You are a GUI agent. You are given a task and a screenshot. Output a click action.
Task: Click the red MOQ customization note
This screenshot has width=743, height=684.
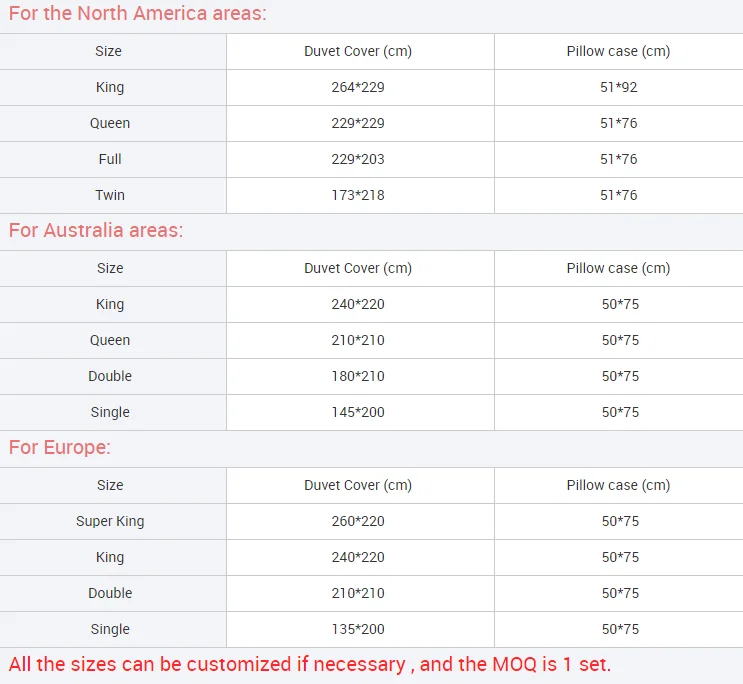pyautogui.click(x=309, y=664)
